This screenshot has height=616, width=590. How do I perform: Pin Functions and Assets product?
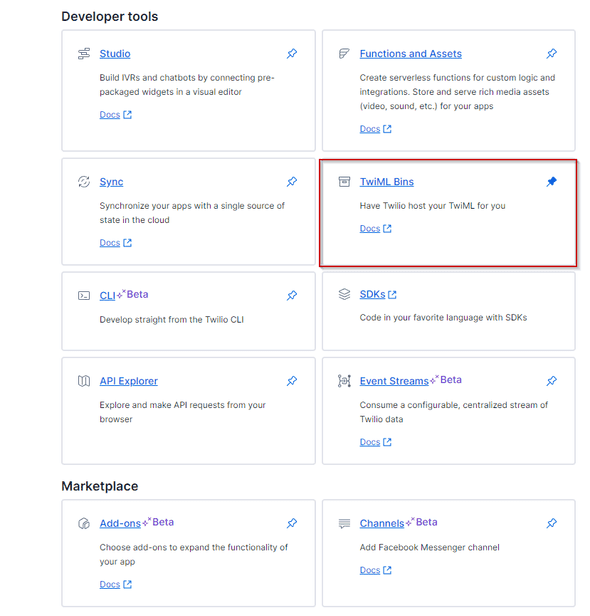[552, 53]
